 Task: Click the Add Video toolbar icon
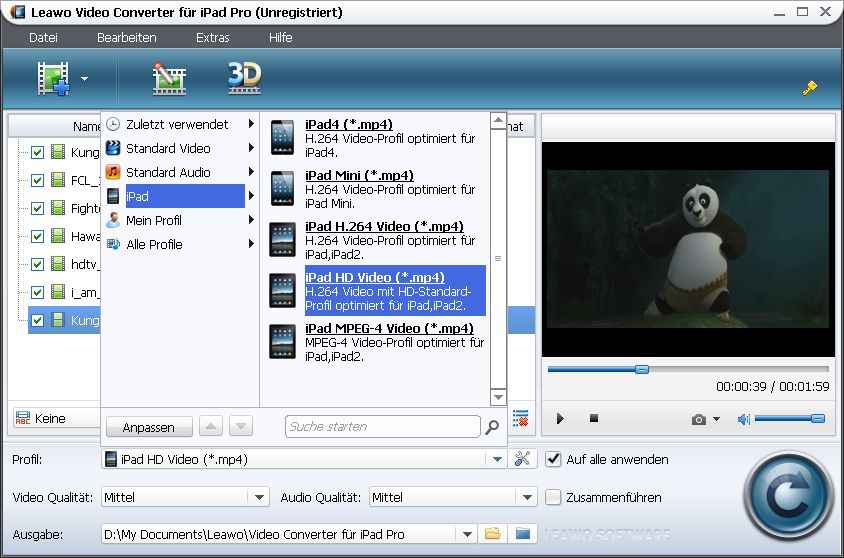tap(53, 79)
